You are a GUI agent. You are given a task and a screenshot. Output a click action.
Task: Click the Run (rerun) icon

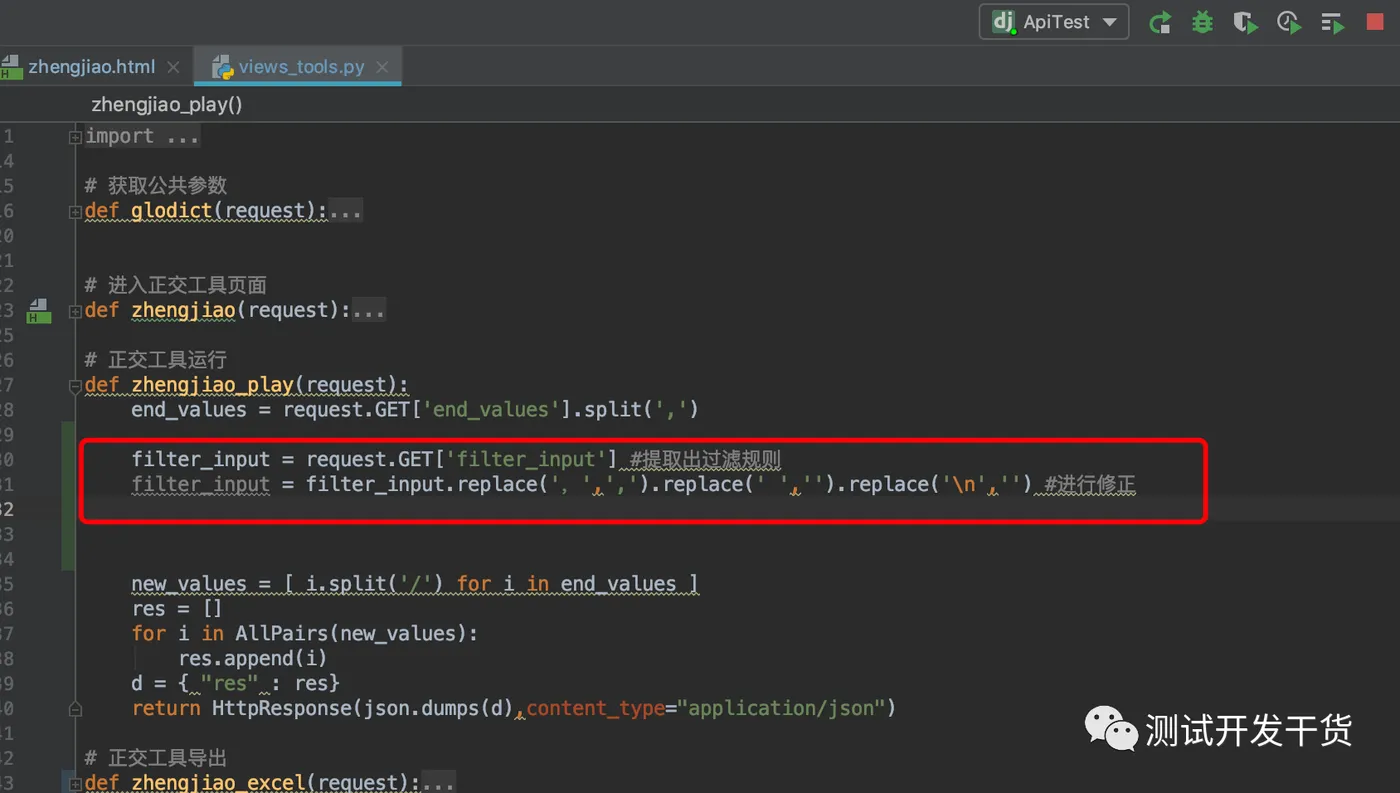(1160, 22)
